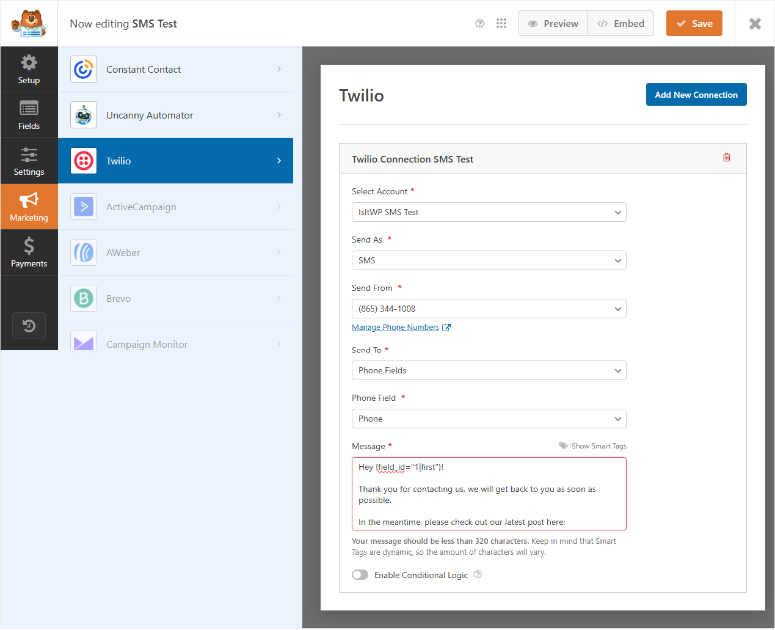Click the revisions history icon in sidebar
775x630 pixels.
coord(29,326)
